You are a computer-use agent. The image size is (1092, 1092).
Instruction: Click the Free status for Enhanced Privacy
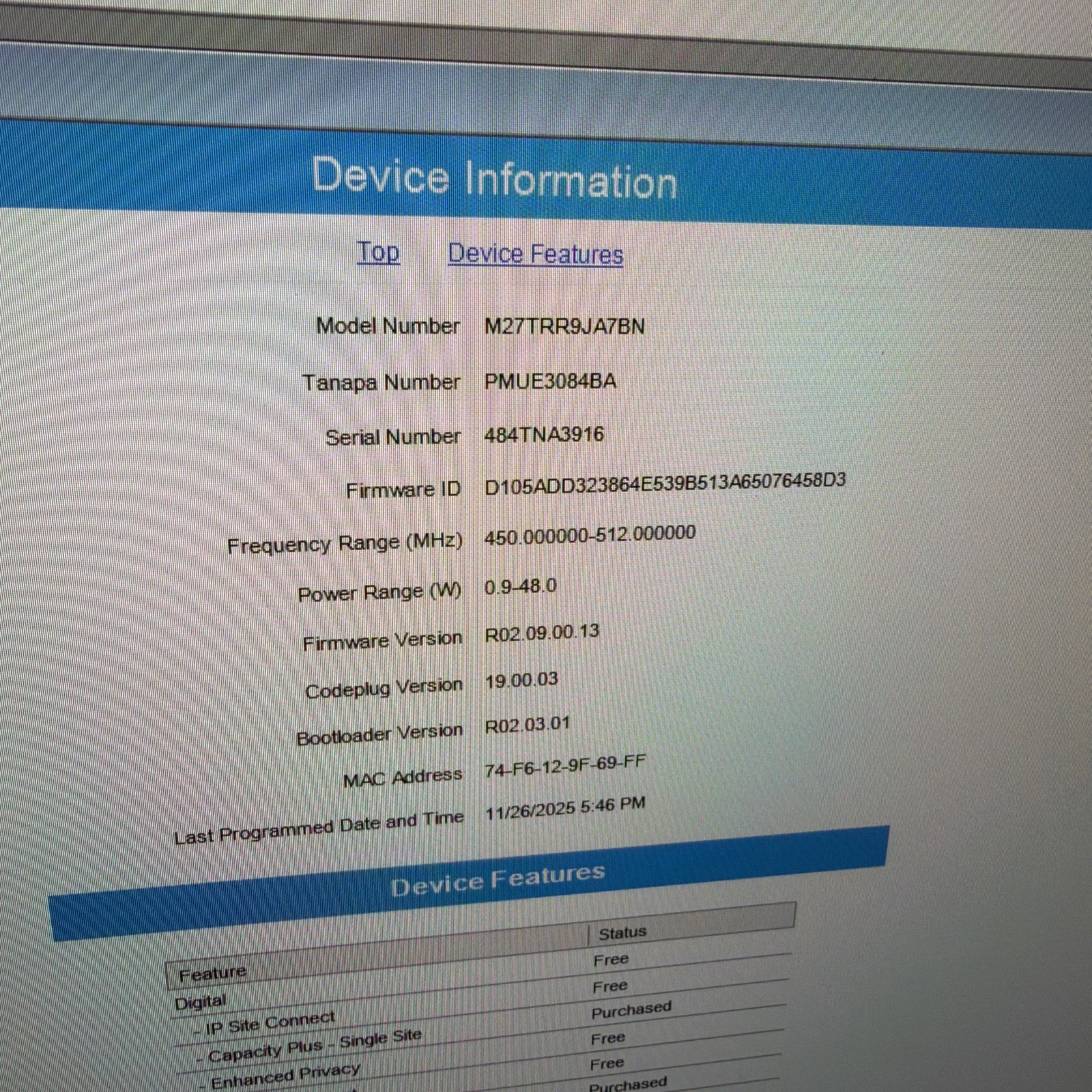point(607,1039)
